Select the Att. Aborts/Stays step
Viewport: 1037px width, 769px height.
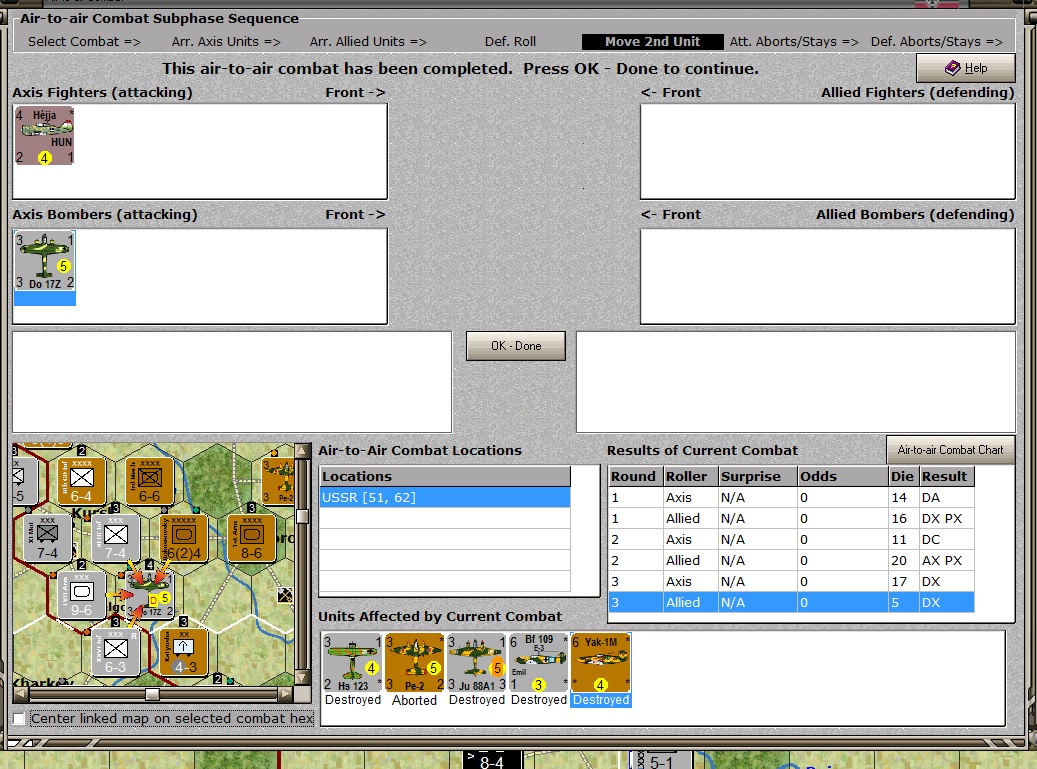(x=794, y=42)
